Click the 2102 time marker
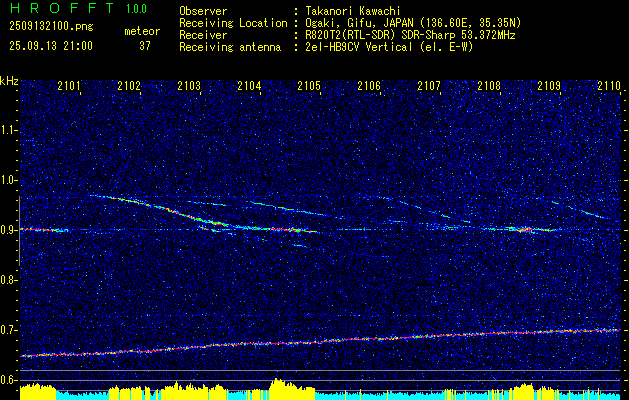 (129, 85)
